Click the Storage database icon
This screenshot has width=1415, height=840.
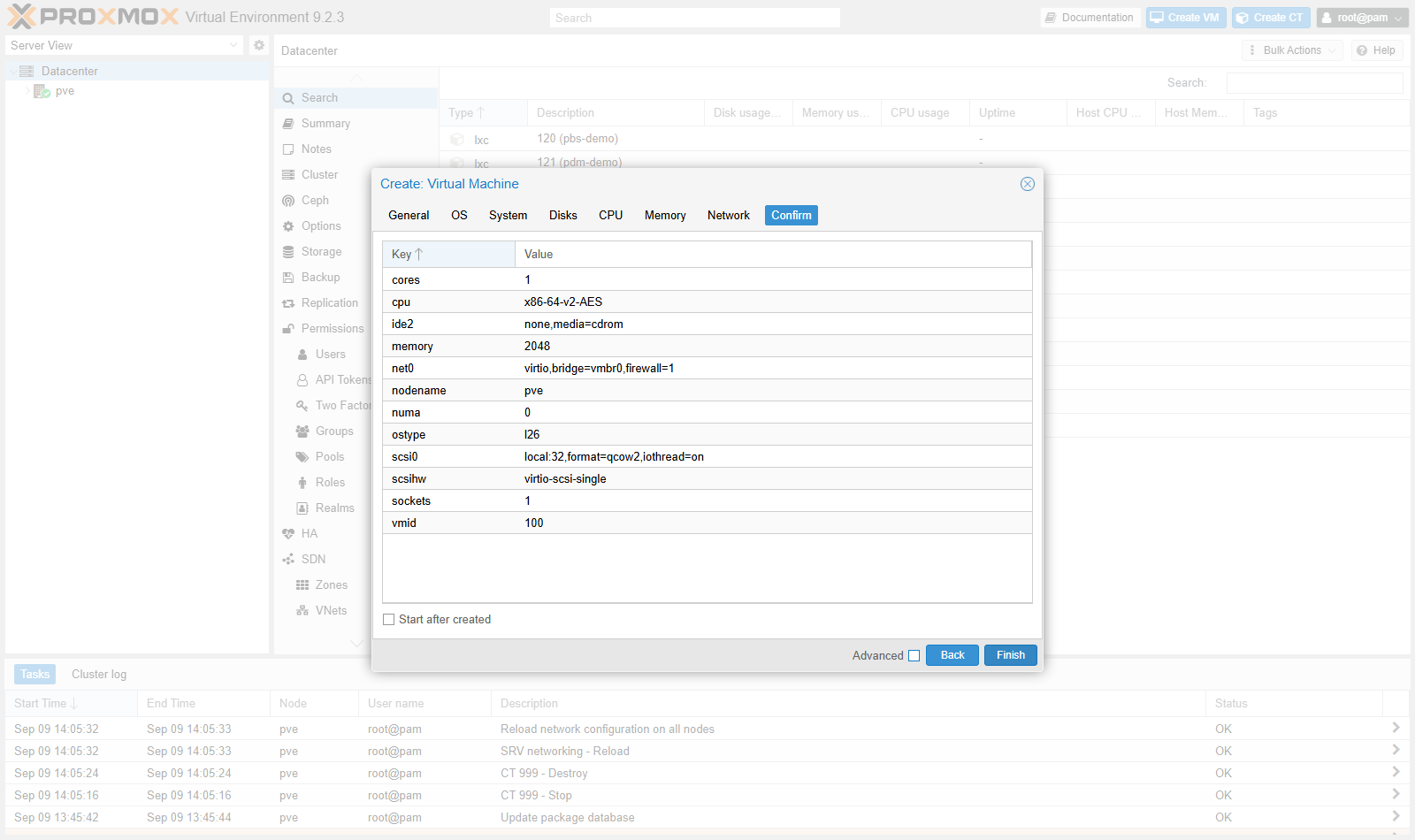coord(288,252)
